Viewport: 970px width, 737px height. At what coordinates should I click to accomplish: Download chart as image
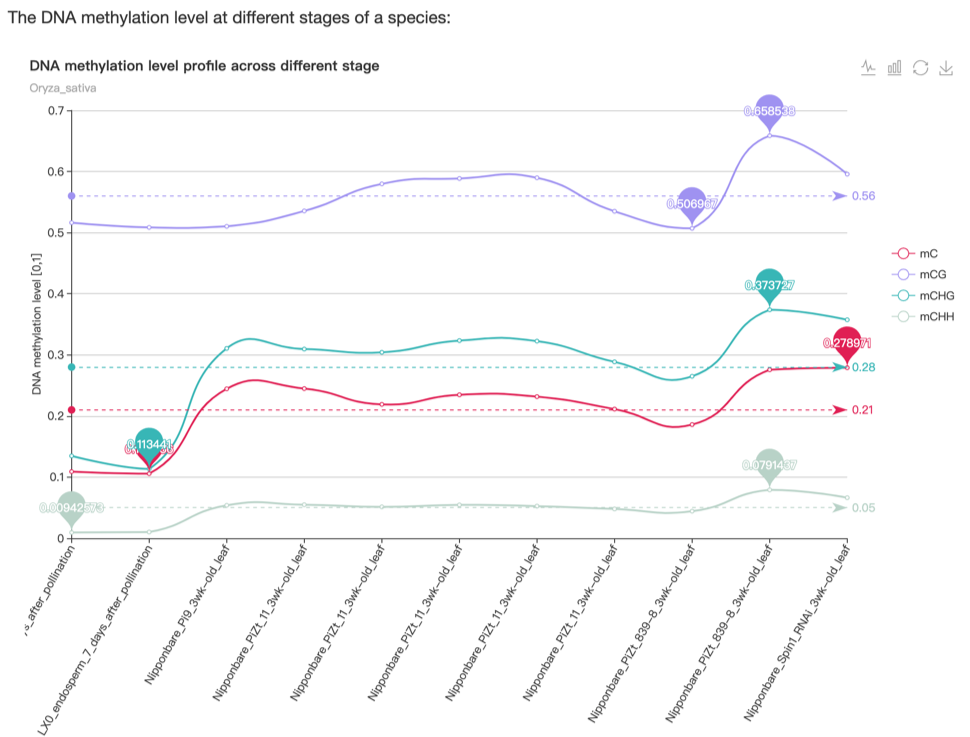[x=946, y=67]
